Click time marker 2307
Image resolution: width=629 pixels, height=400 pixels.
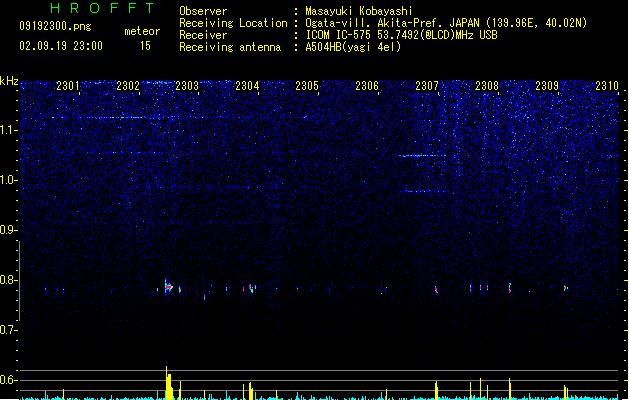[x=427, y=85]
